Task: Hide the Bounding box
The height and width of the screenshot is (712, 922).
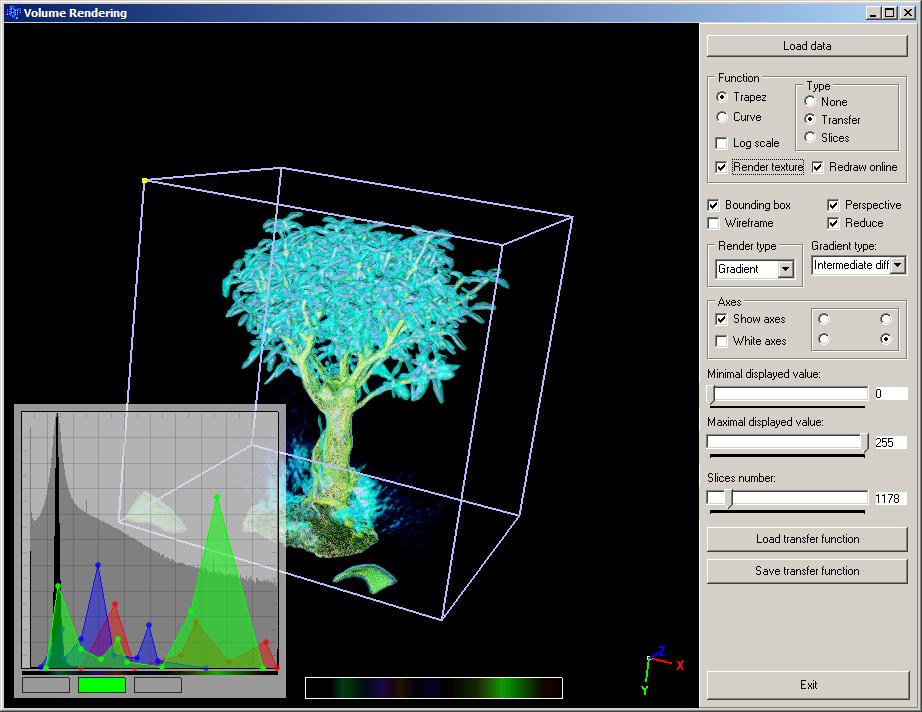Action: pyautogui.click(x=713, y=205)
